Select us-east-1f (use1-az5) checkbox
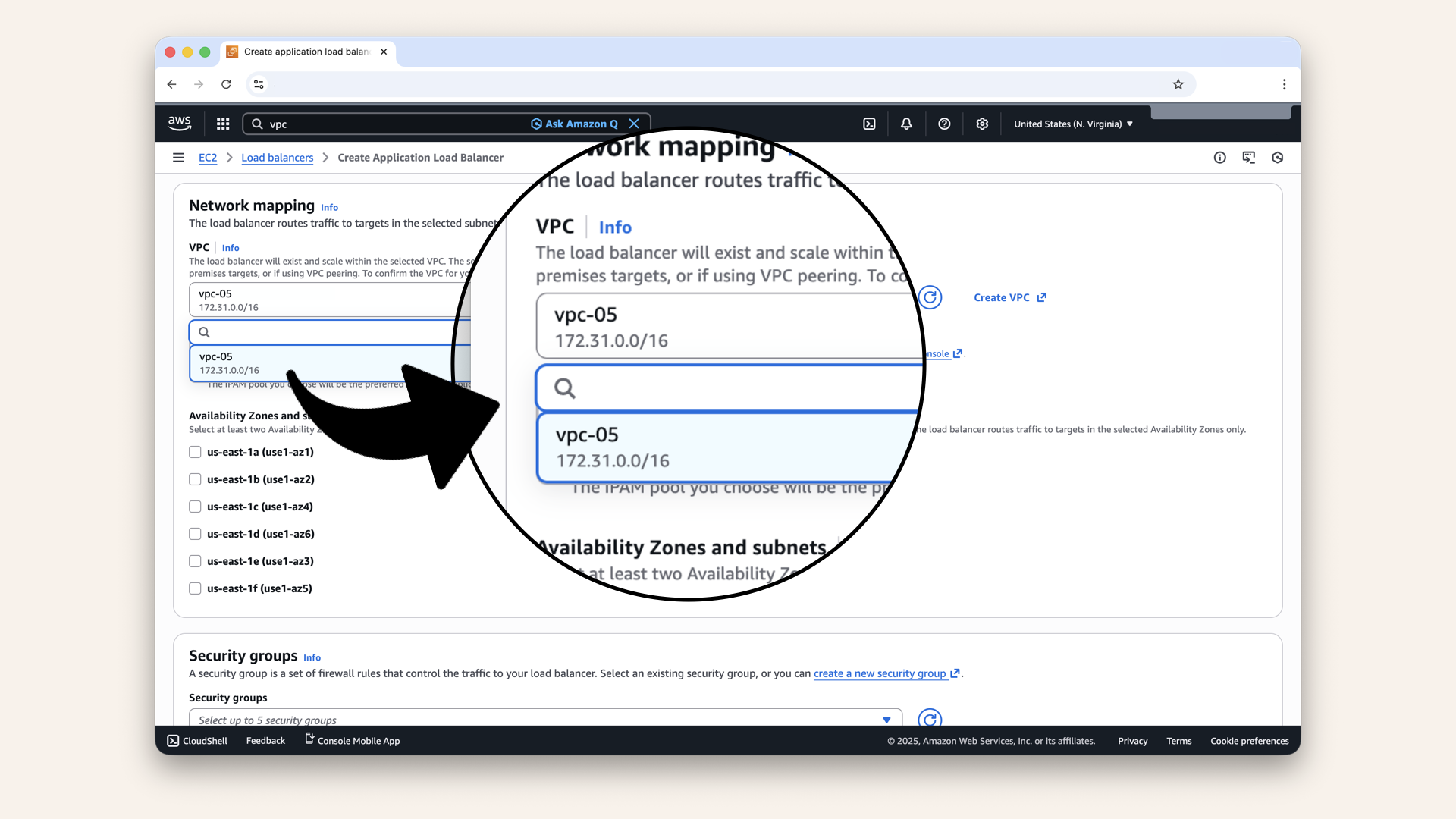Image resolution: width=1456 pixels, height=819 pixels. (195, 588)
